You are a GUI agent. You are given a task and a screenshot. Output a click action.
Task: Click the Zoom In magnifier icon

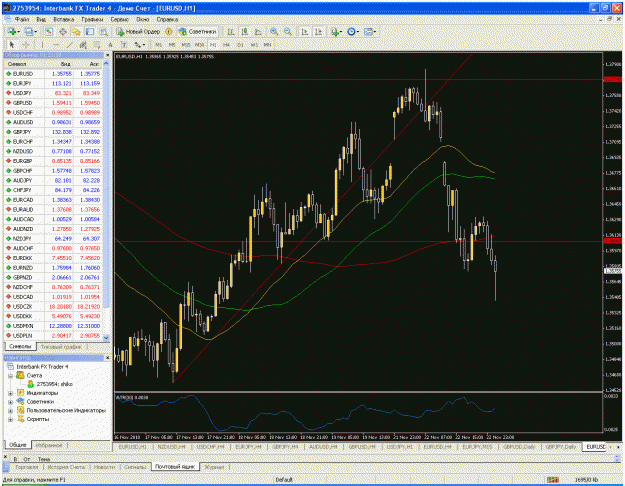(274, 32)
